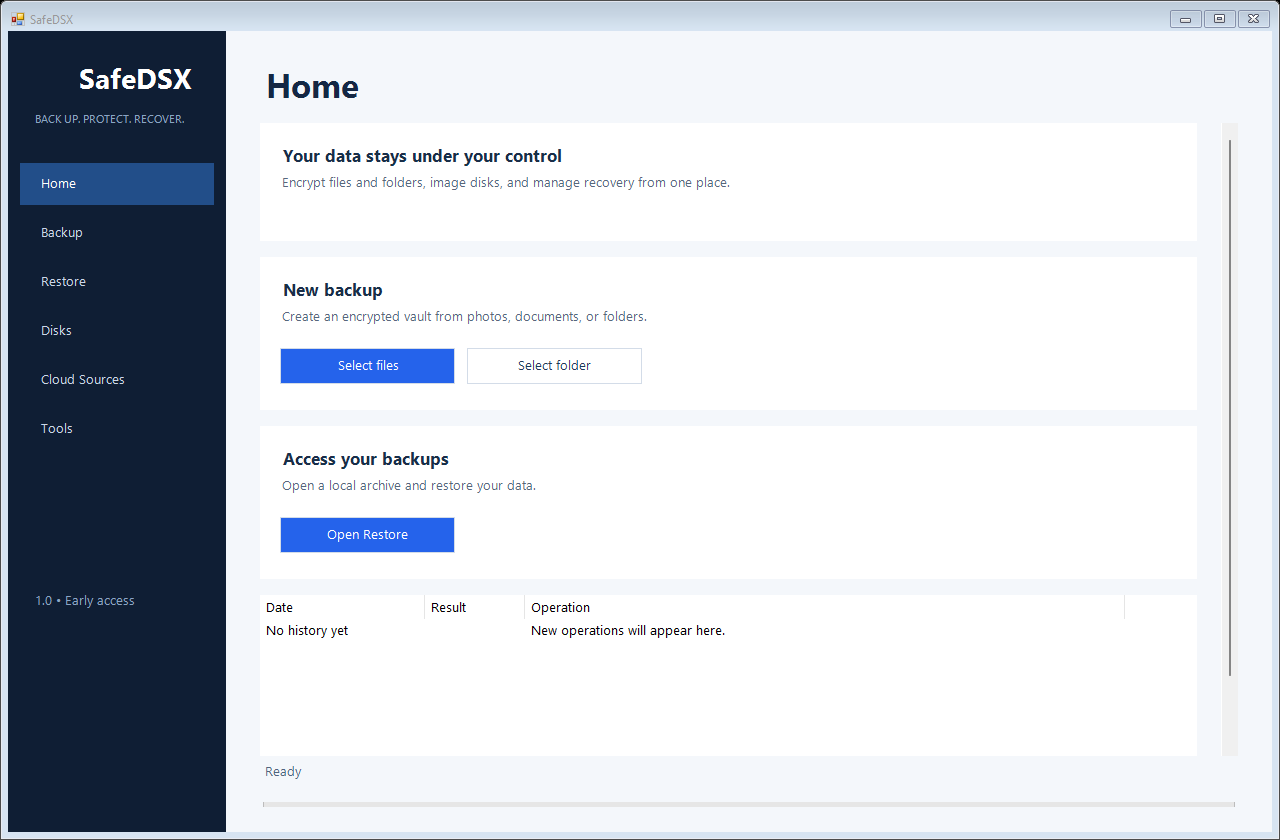
Task: Click the SafeDSX app icon in title bar
Action: [18, 19]
